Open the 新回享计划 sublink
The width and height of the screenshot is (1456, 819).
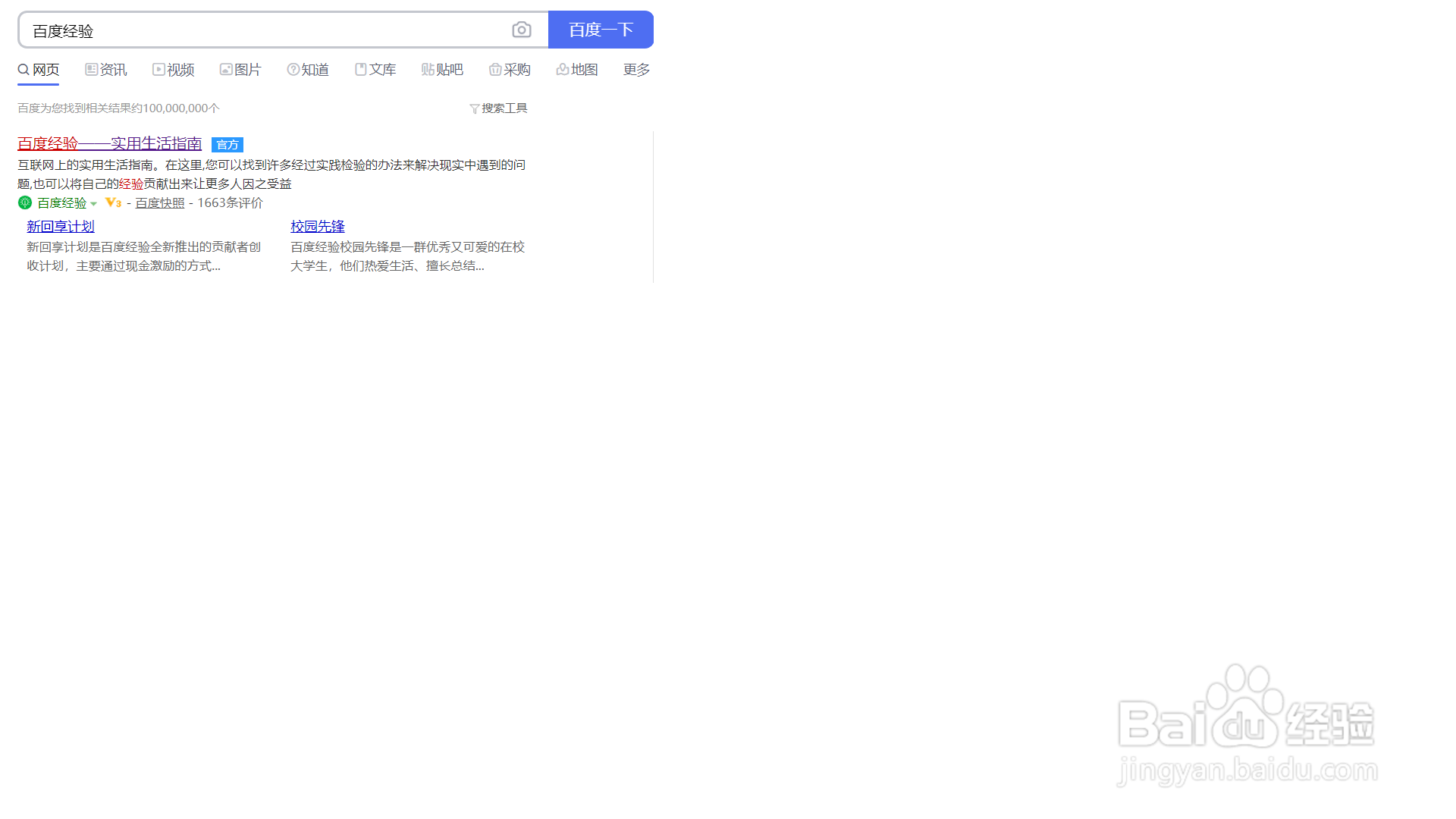coord(61,226)
